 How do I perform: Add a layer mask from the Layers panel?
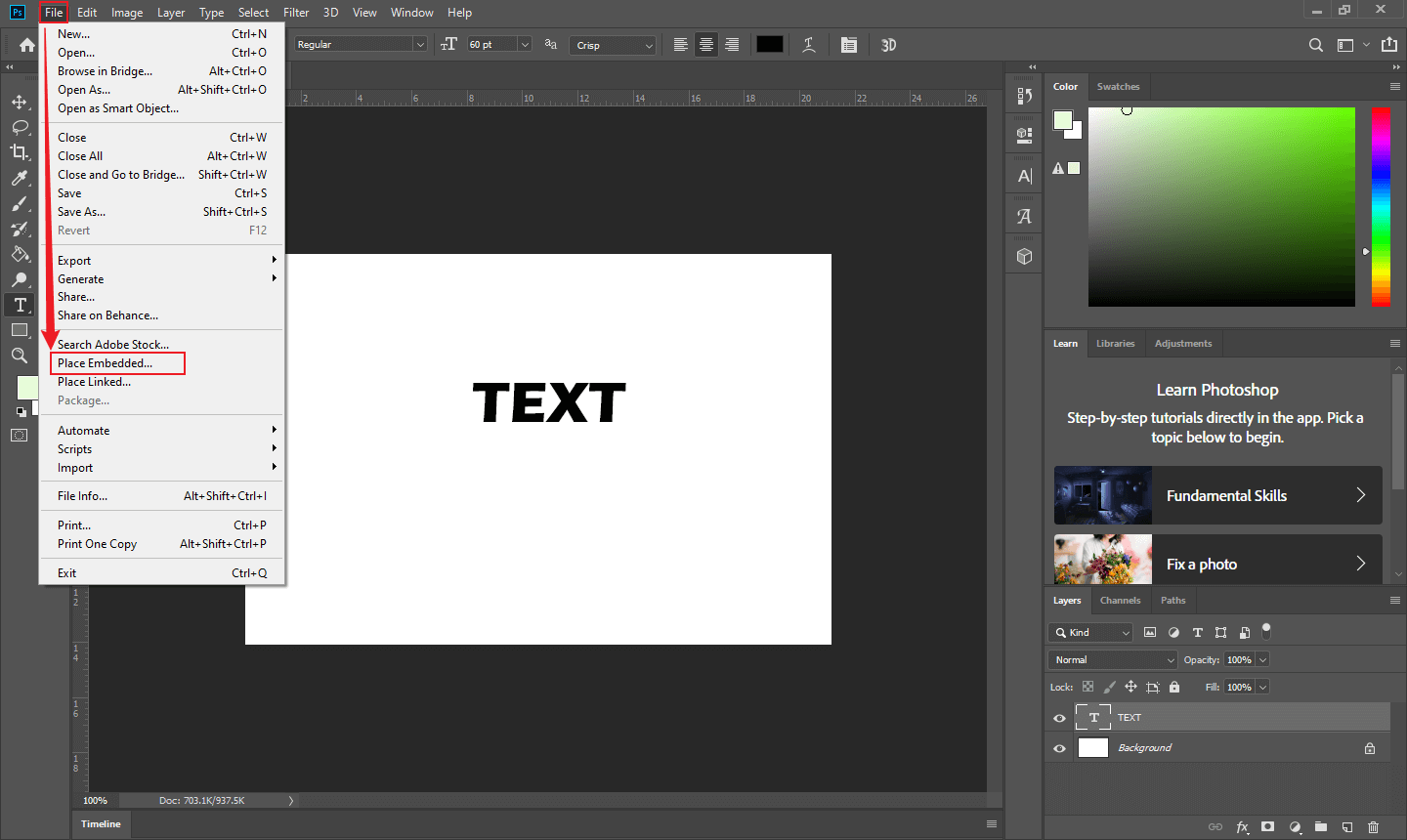point(1267,826)
